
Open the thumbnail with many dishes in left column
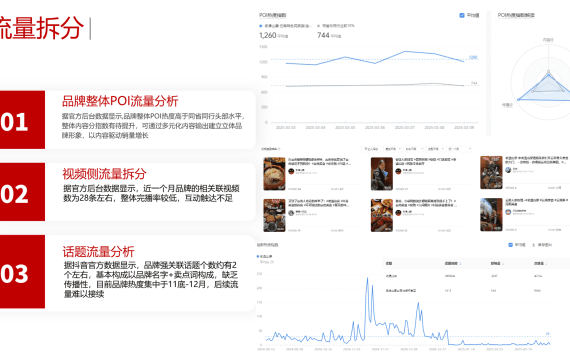coord(274,215)
